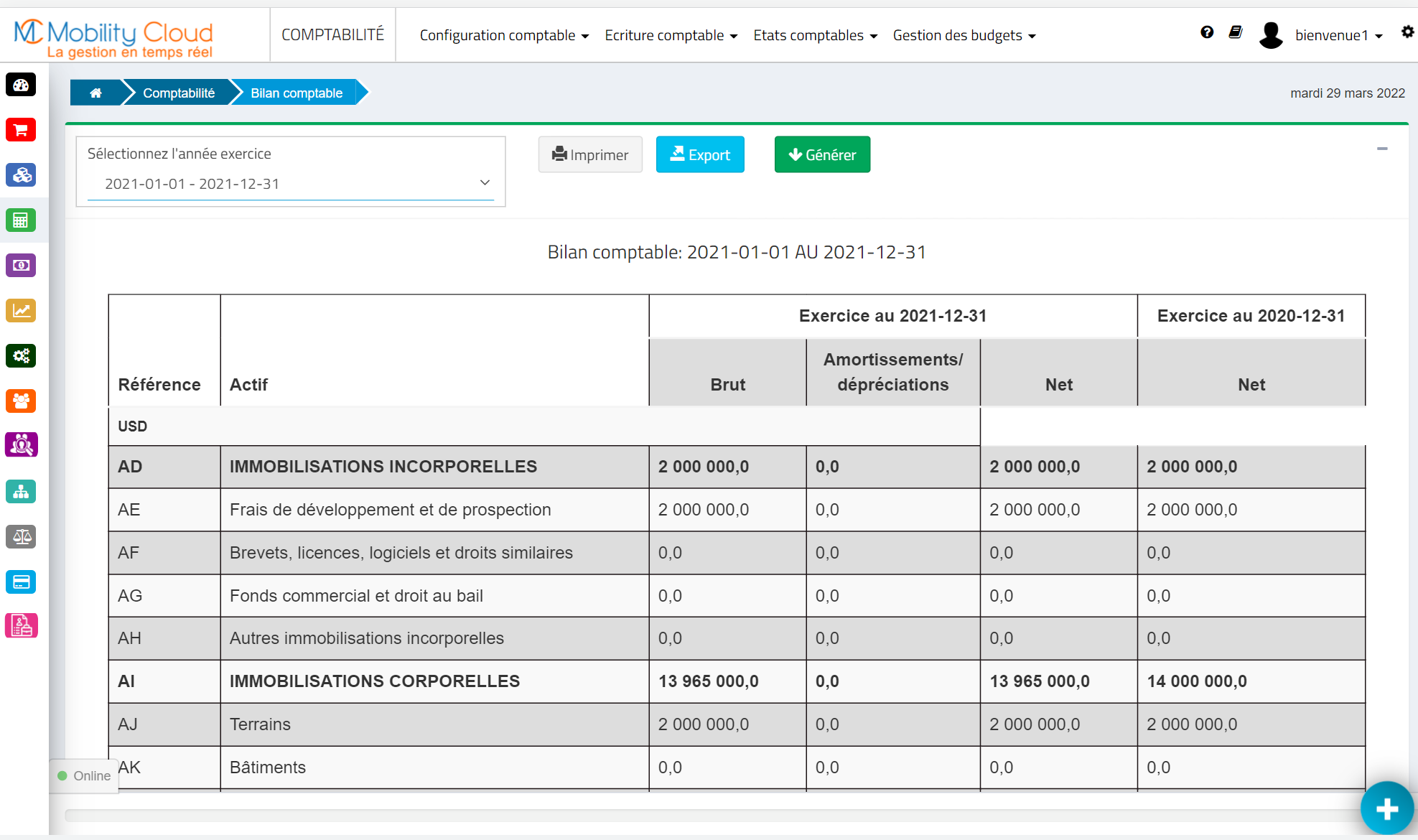Click the purple money sidebar icon
The image size is (1418, 840).
(21, 266)
